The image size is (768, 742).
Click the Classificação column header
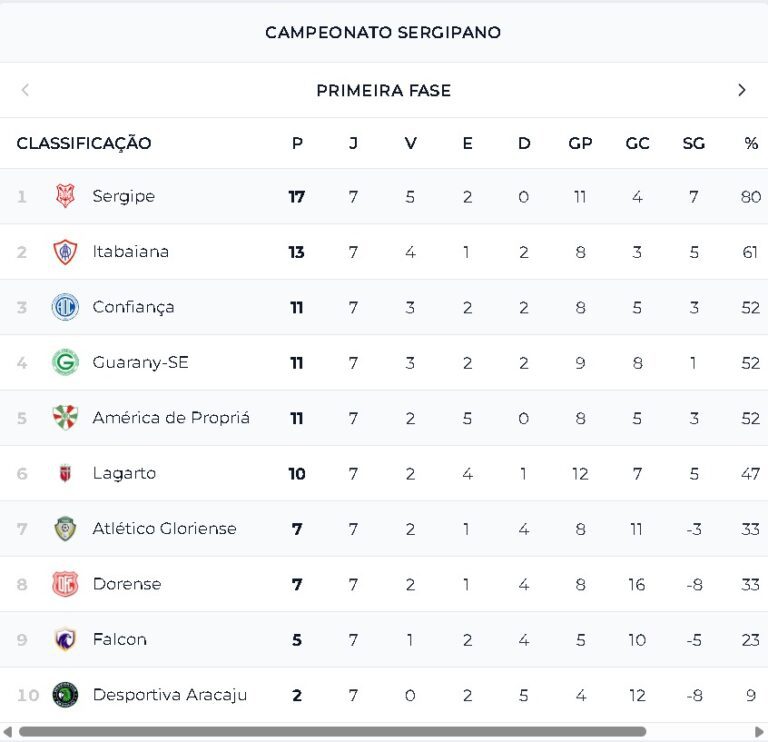click(x=84, y=143)
